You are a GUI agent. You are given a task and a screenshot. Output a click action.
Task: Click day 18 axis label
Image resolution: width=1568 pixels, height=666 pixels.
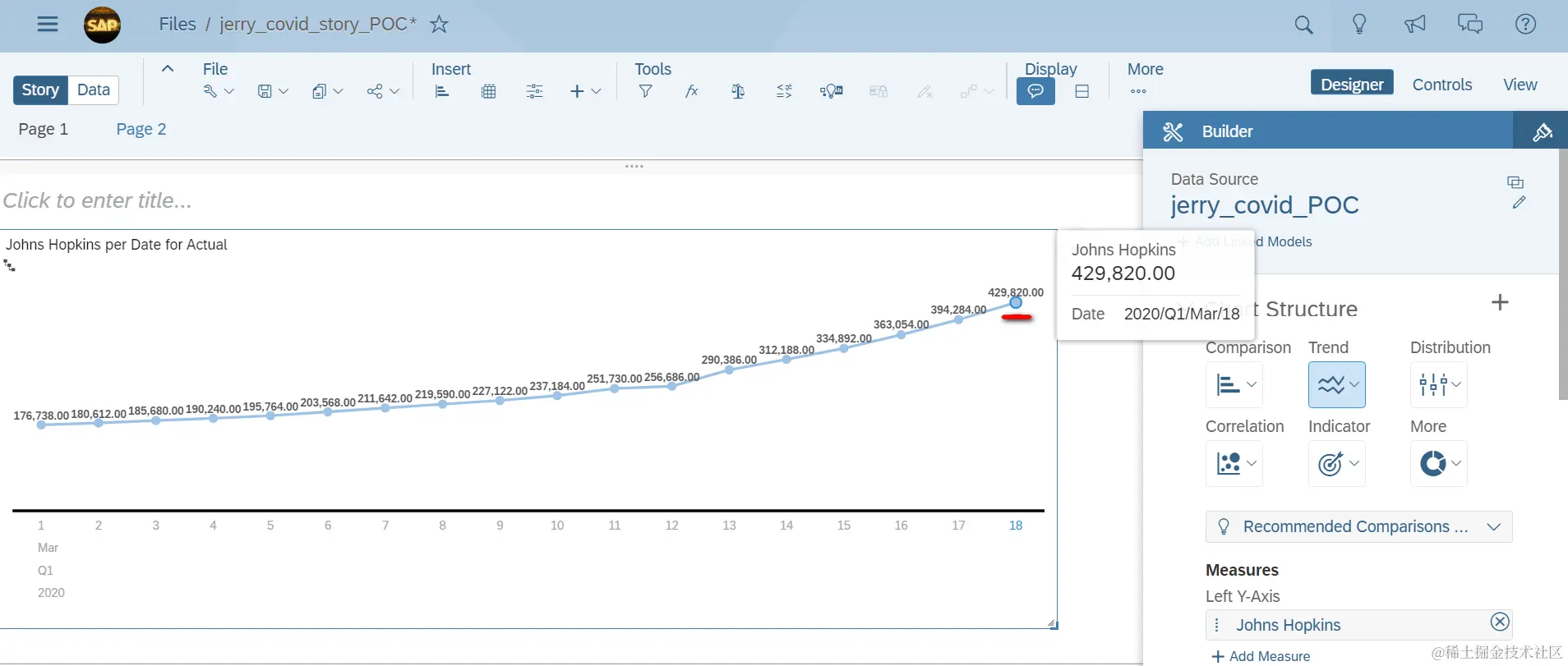1016,526
